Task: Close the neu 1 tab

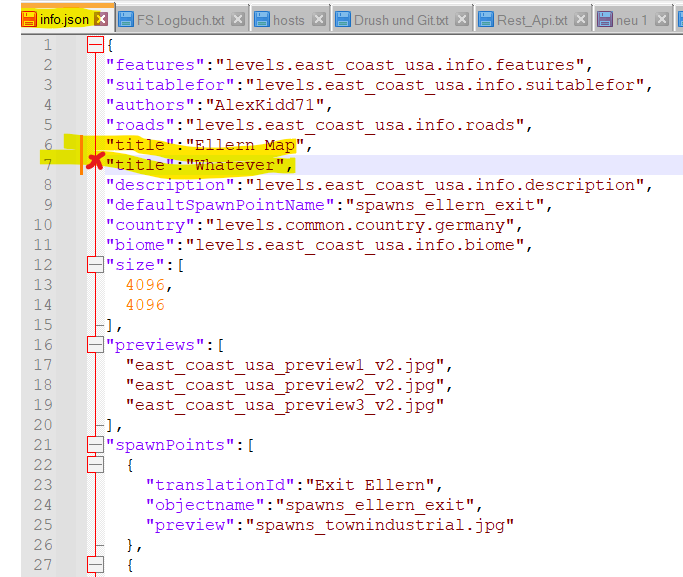Action: click(x=662, y=19)
